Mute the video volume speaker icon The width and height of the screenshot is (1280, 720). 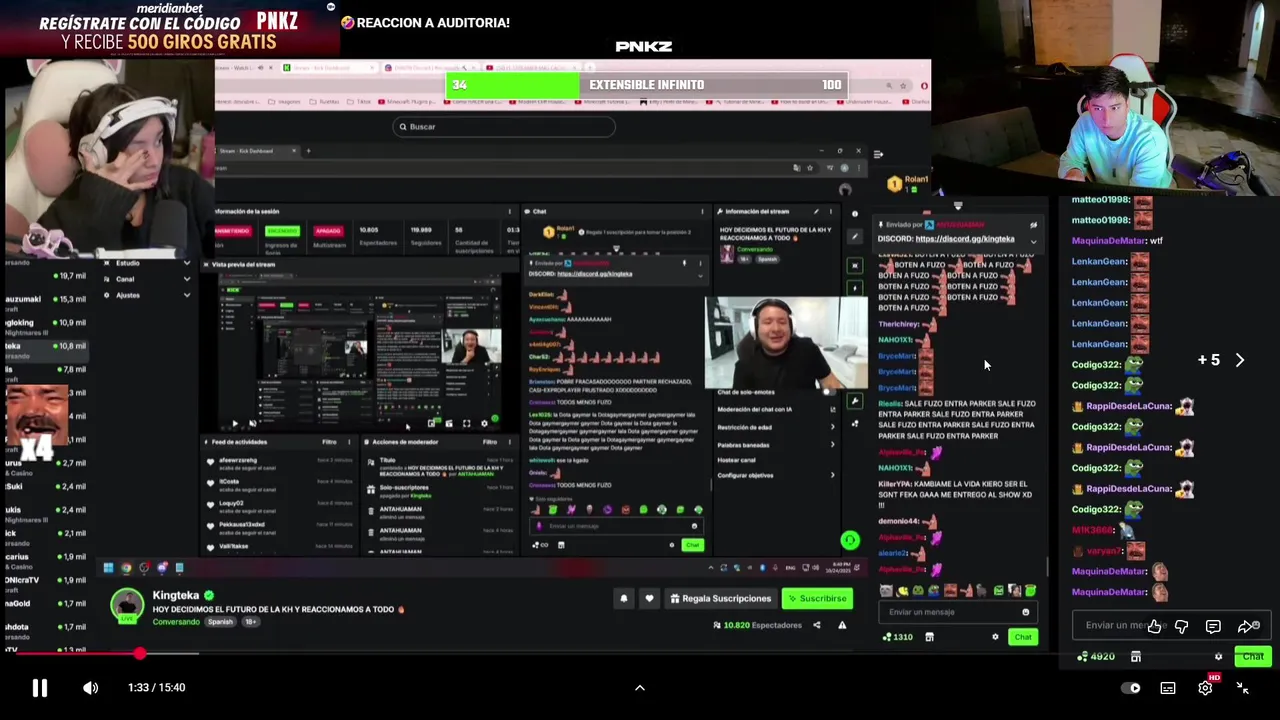[x=90, y=688]
